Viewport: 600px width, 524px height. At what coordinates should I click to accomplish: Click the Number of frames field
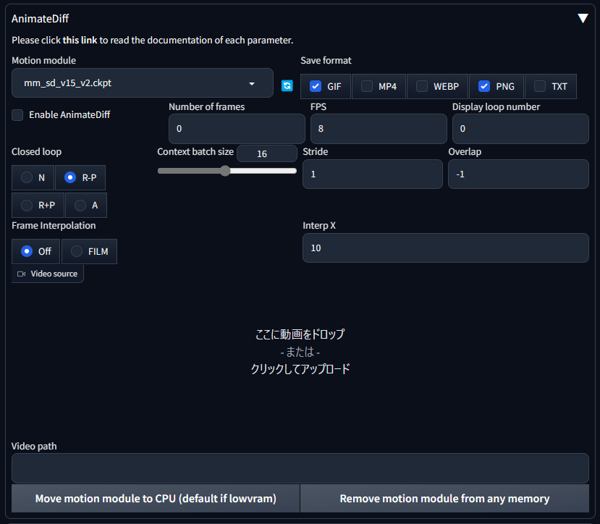(x=237, y=129)
